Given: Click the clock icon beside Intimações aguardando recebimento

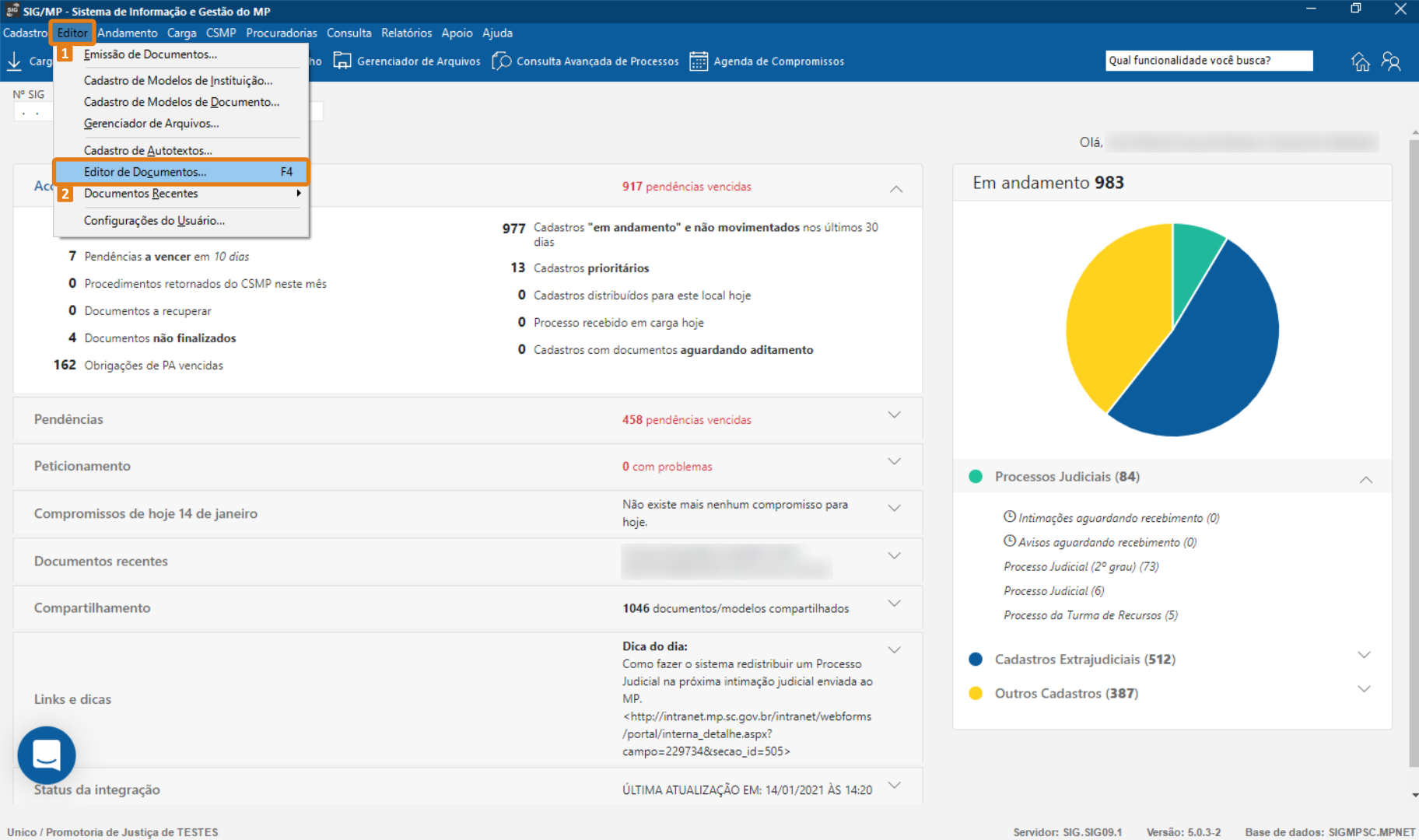Looking at the screenshot, I should coord(1010,516).
